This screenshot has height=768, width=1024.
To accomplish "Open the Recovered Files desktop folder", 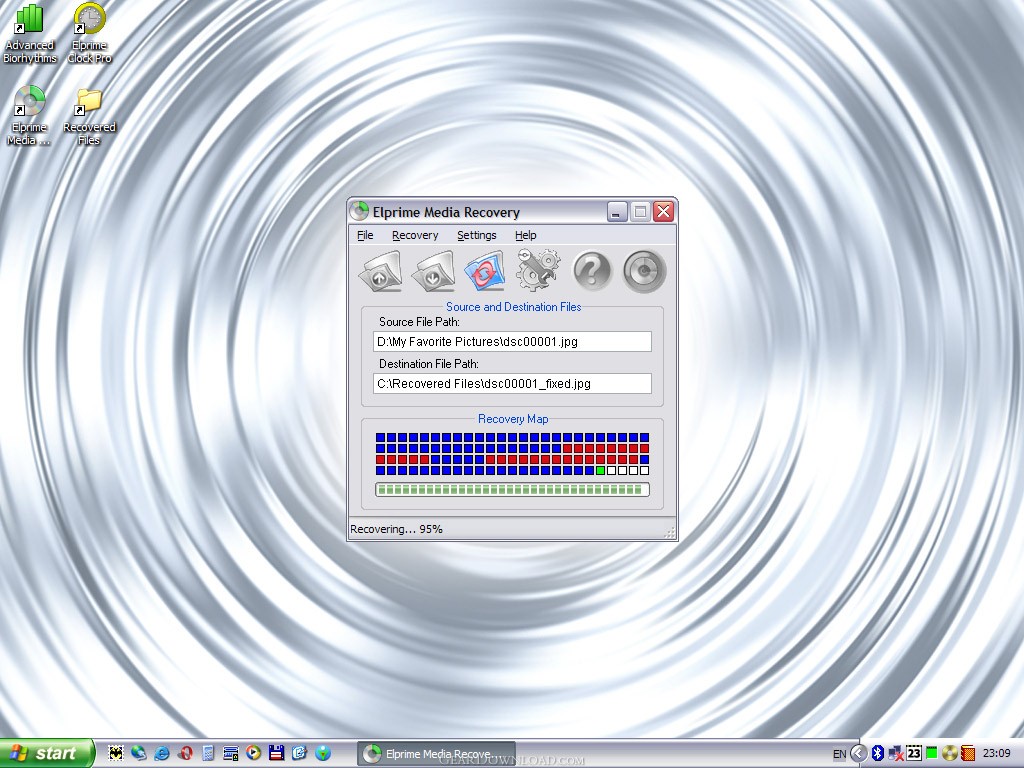I will pyautogui.click(x=89, y=117).
